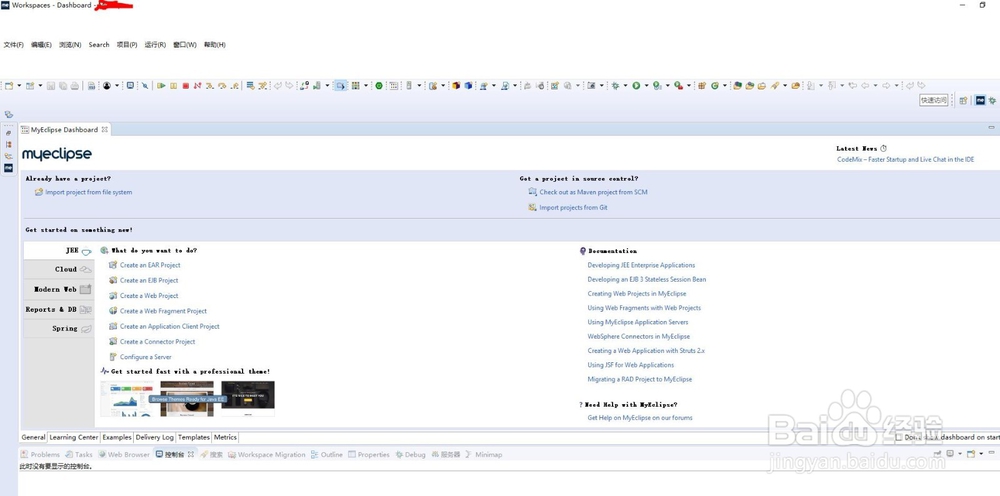The width and height of the screenshot is (1000, 496).
Task: Click the grid table toolbar icon
Action: (x=355, y=85)
